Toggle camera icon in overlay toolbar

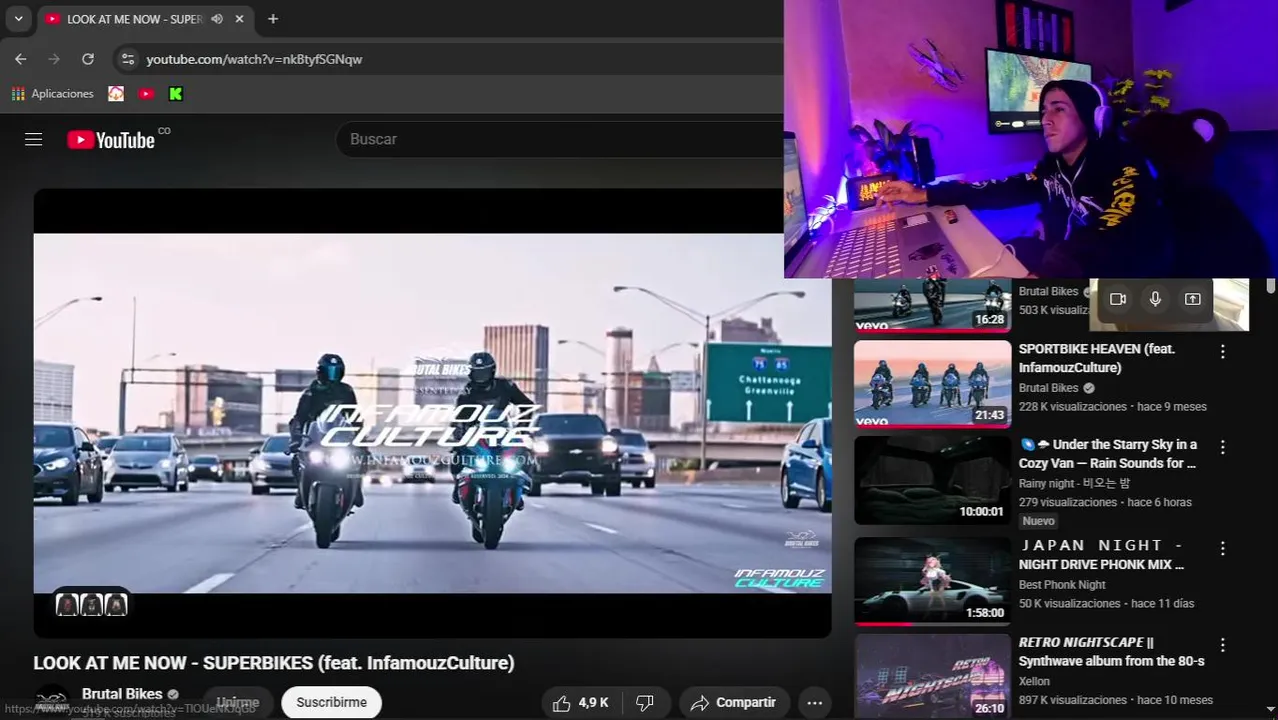point(1118,299)
